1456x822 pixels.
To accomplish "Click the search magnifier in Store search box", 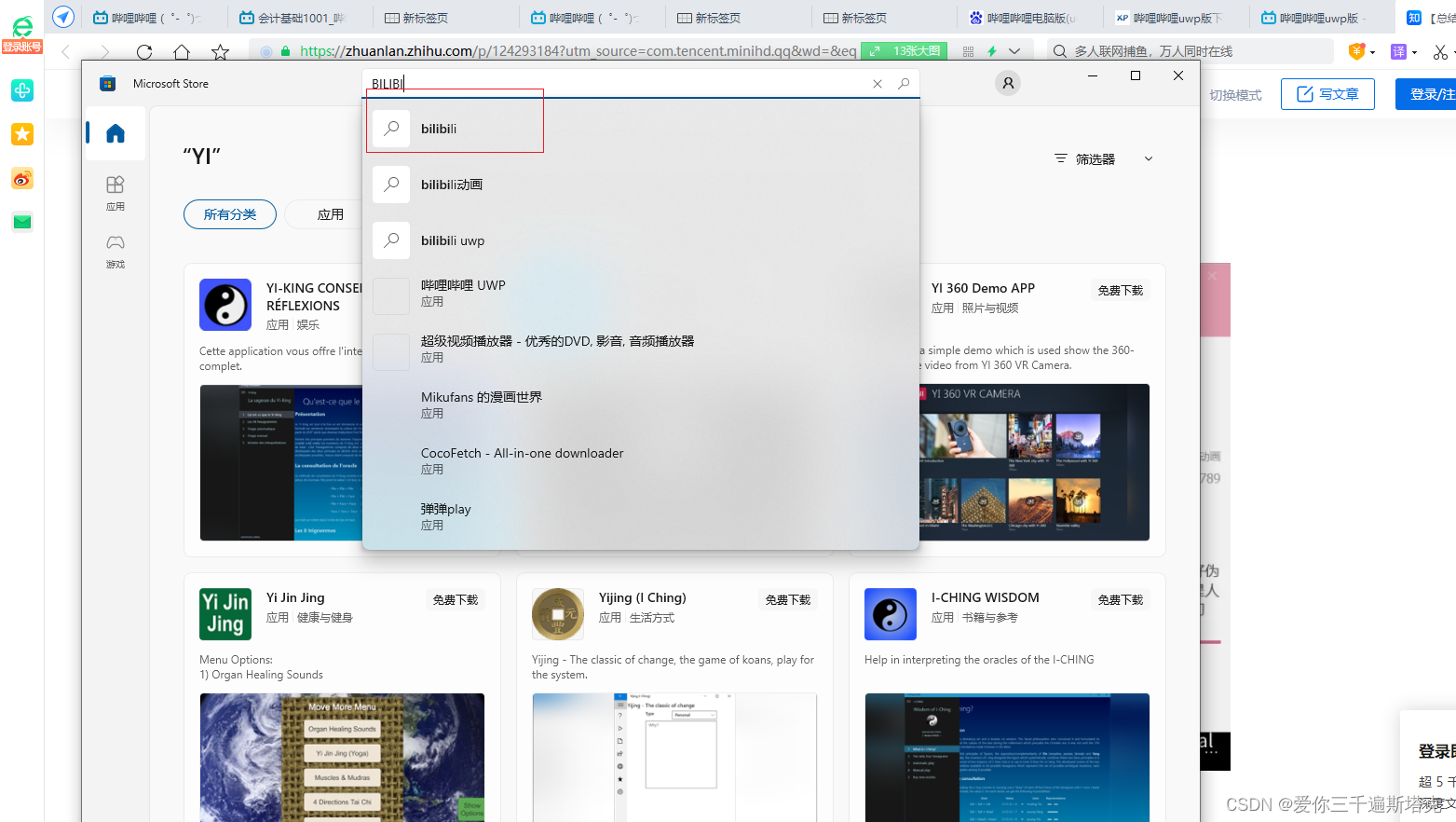I will tap(904, 84).
